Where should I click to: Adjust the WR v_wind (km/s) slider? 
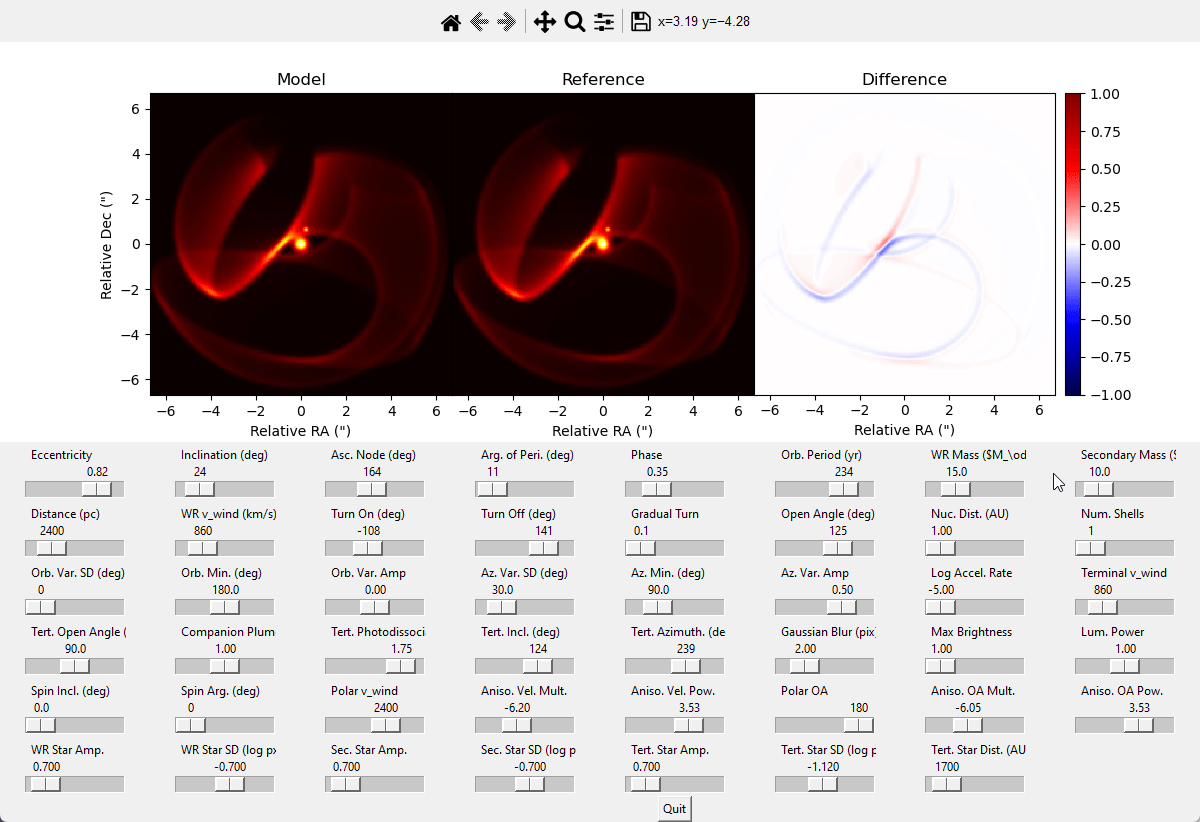click(x=224, y=548)
